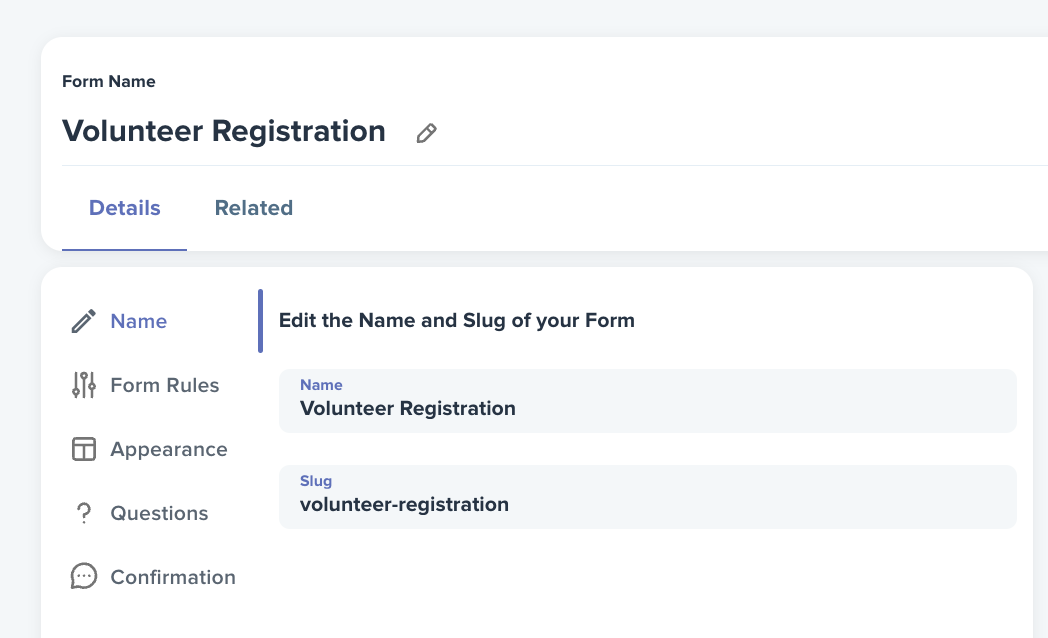The image size is (1048, 638).
Task: Go to the Appearance section
Action: 168,450
